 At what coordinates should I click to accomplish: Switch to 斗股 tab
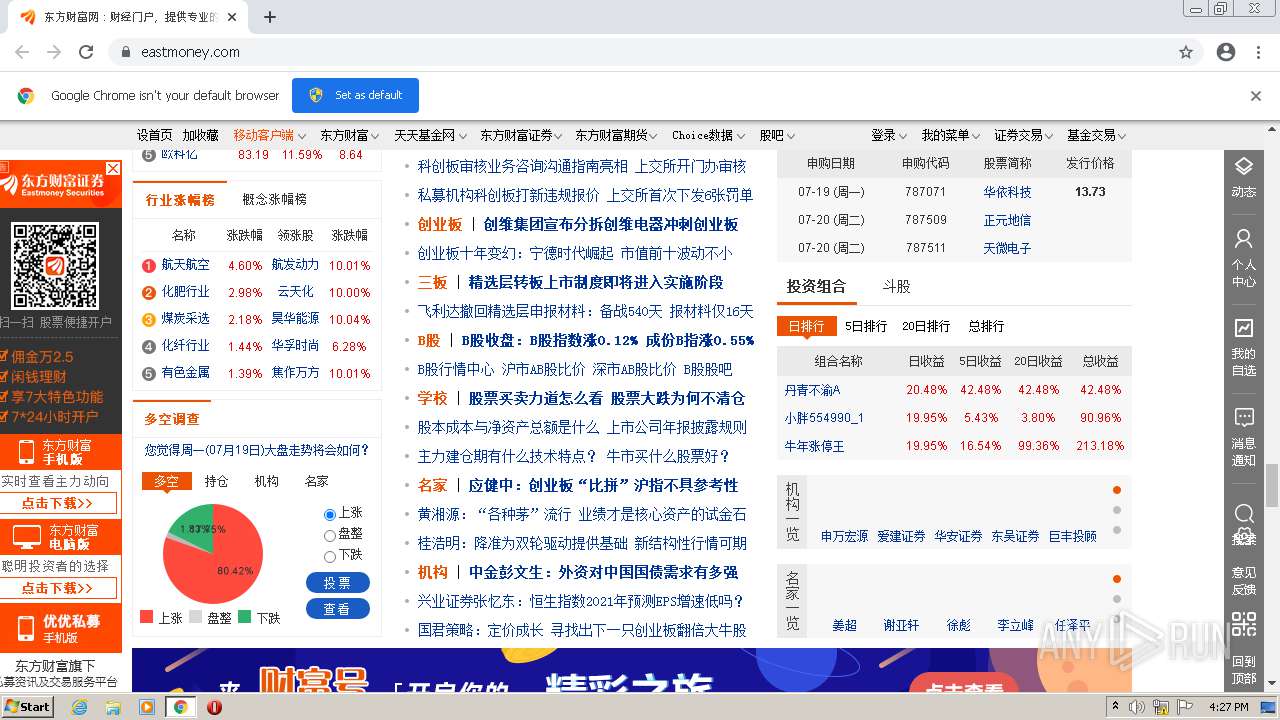[x=896, y=286]
